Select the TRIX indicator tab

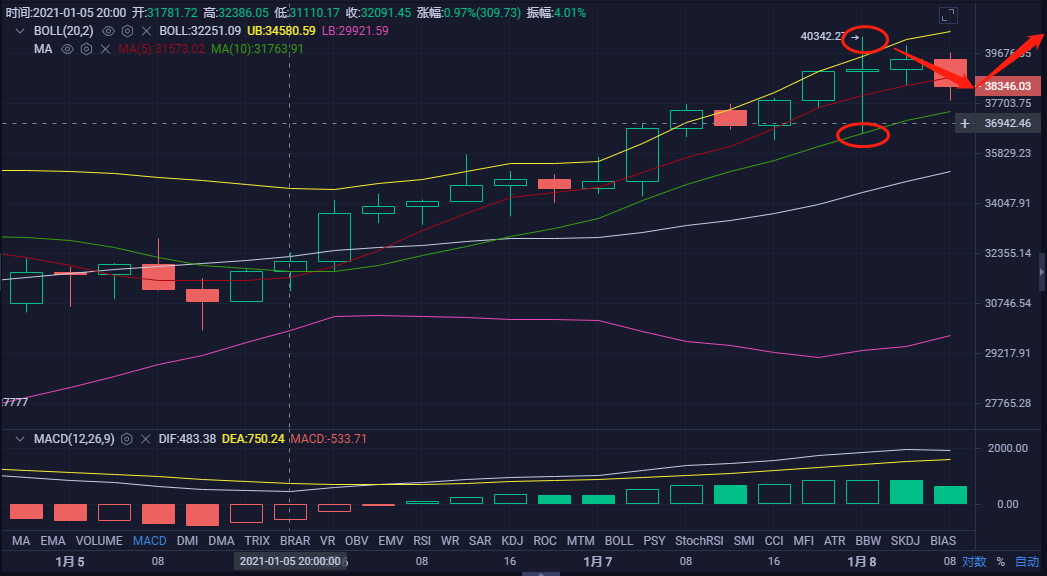[x=257, y=541]
